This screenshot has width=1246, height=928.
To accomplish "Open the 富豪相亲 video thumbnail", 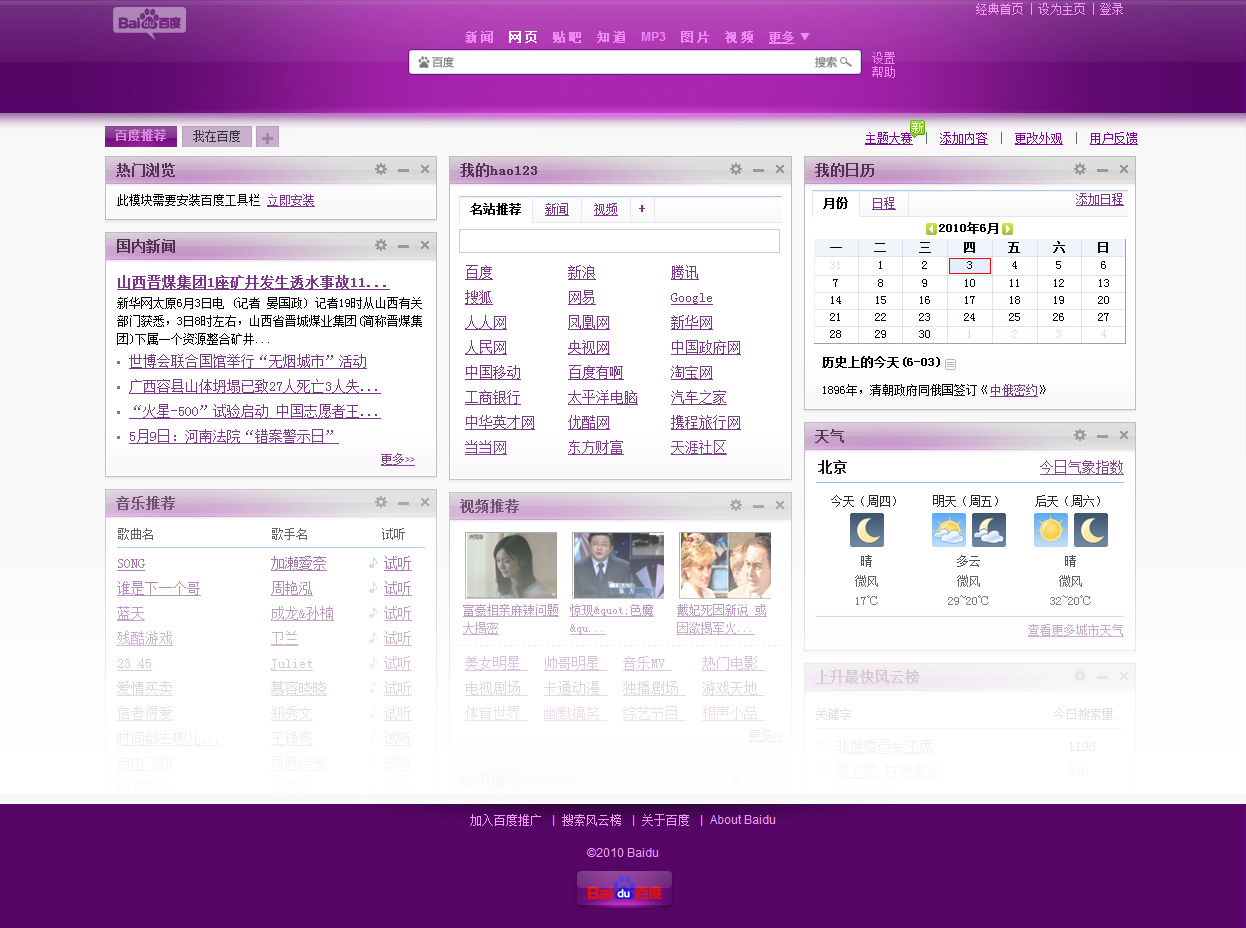I will [x=511, y=565].
